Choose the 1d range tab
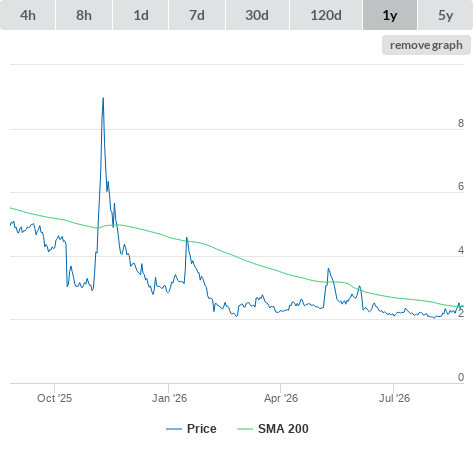474x455 pixels. click(x=141, y=15)
